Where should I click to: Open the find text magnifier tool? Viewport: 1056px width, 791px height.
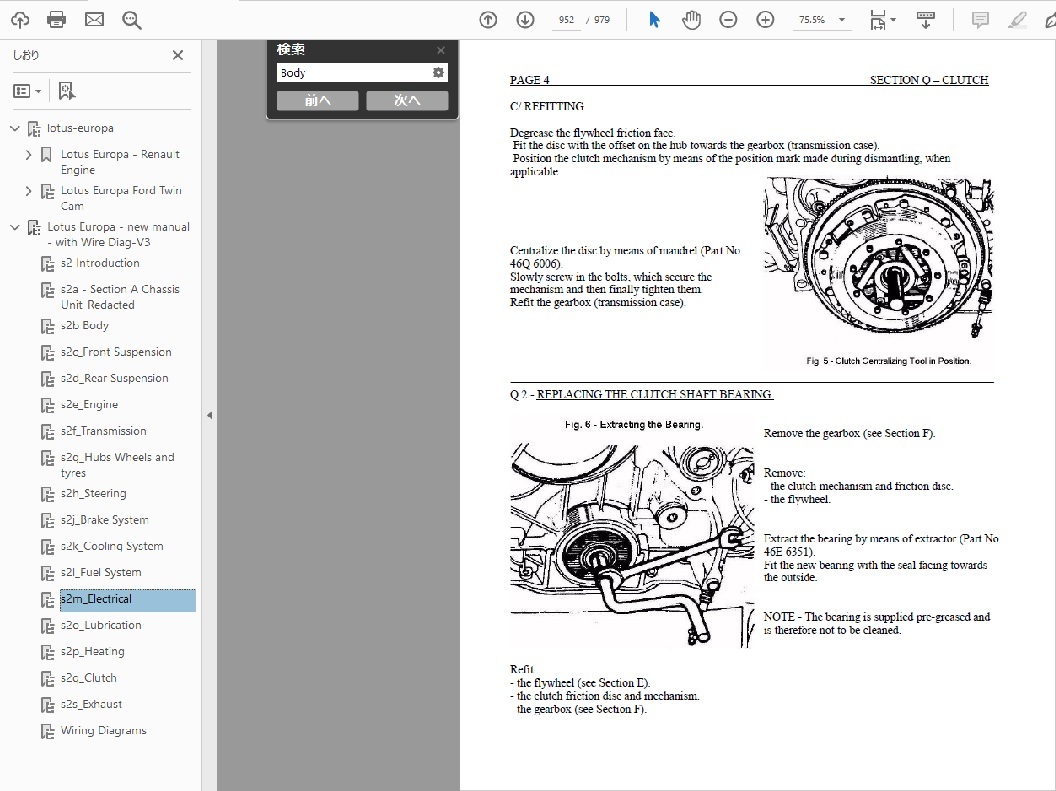click(131, 20)
